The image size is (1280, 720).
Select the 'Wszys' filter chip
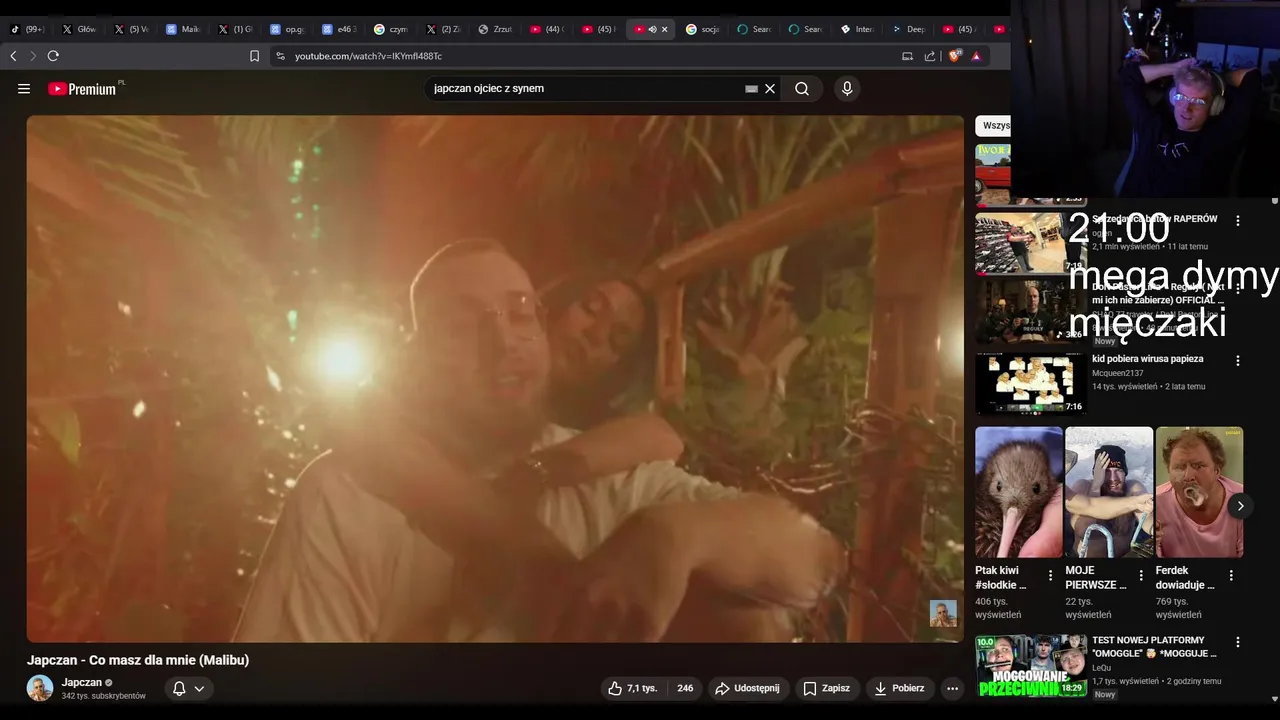point(993,125)
